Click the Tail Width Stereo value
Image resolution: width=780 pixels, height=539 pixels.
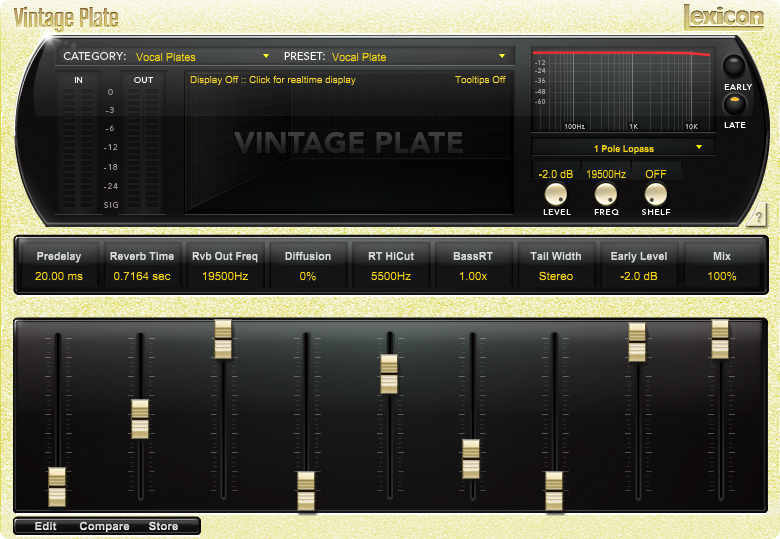556,276
